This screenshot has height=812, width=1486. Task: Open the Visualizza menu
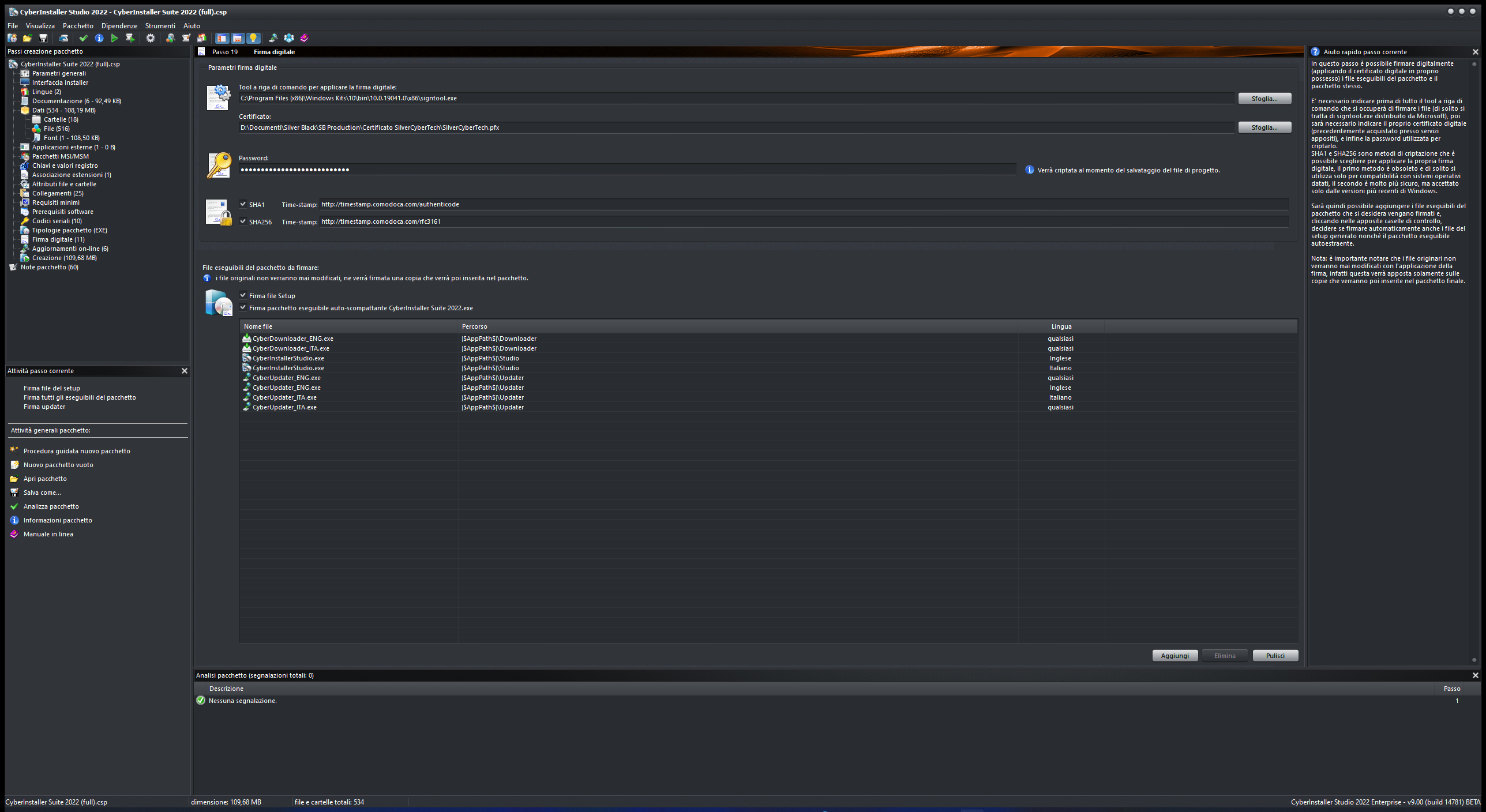(40, 26)
